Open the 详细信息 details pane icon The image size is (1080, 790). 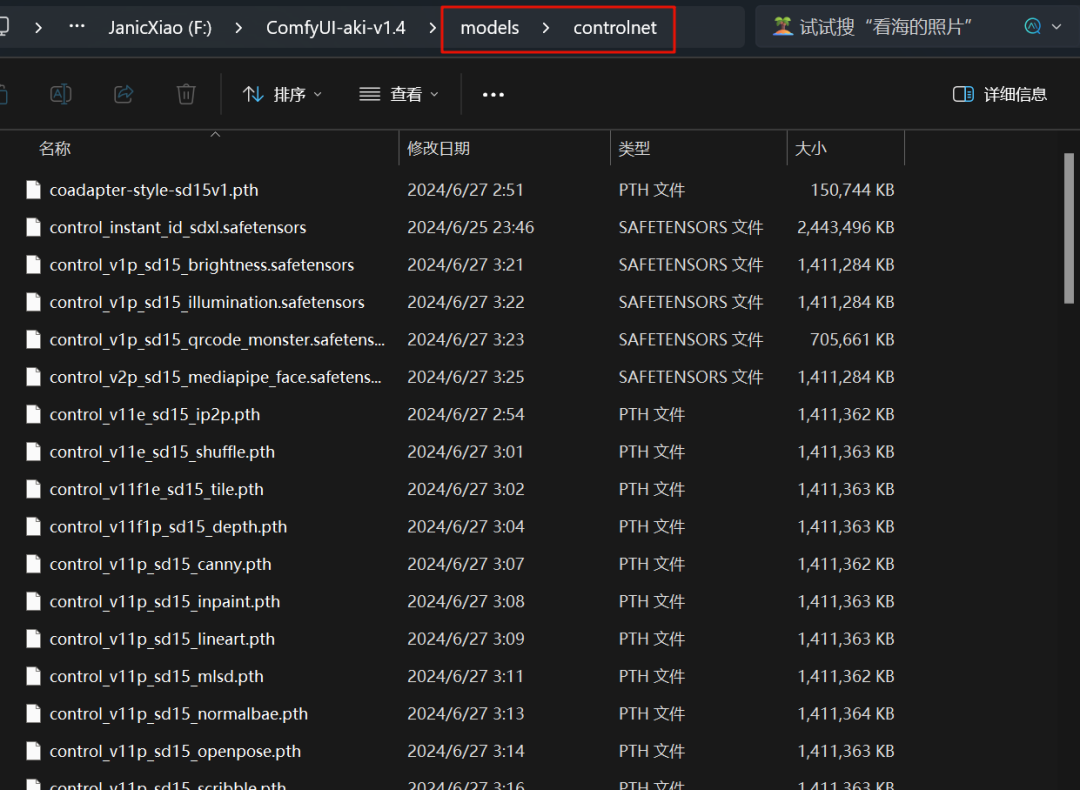tap(998, 93)
